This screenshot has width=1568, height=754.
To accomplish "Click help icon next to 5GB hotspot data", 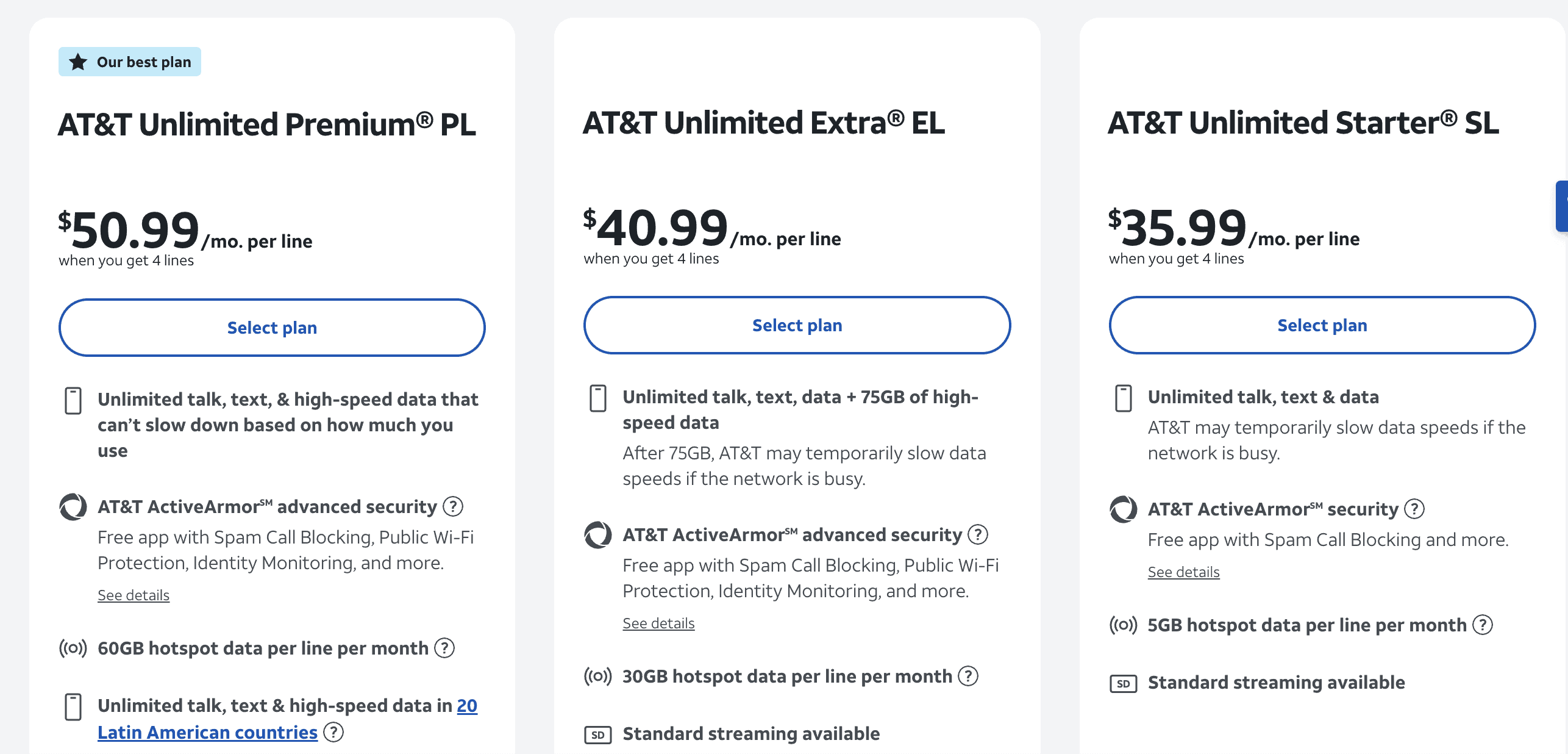I will (1483, 625).
